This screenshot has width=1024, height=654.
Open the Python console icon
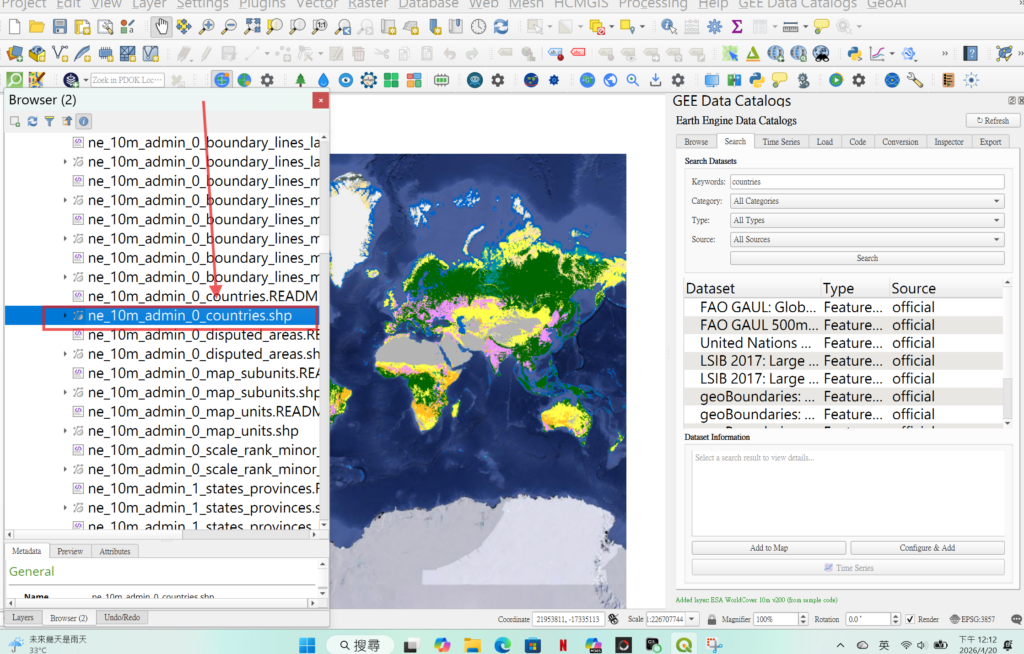coord(854,53)
